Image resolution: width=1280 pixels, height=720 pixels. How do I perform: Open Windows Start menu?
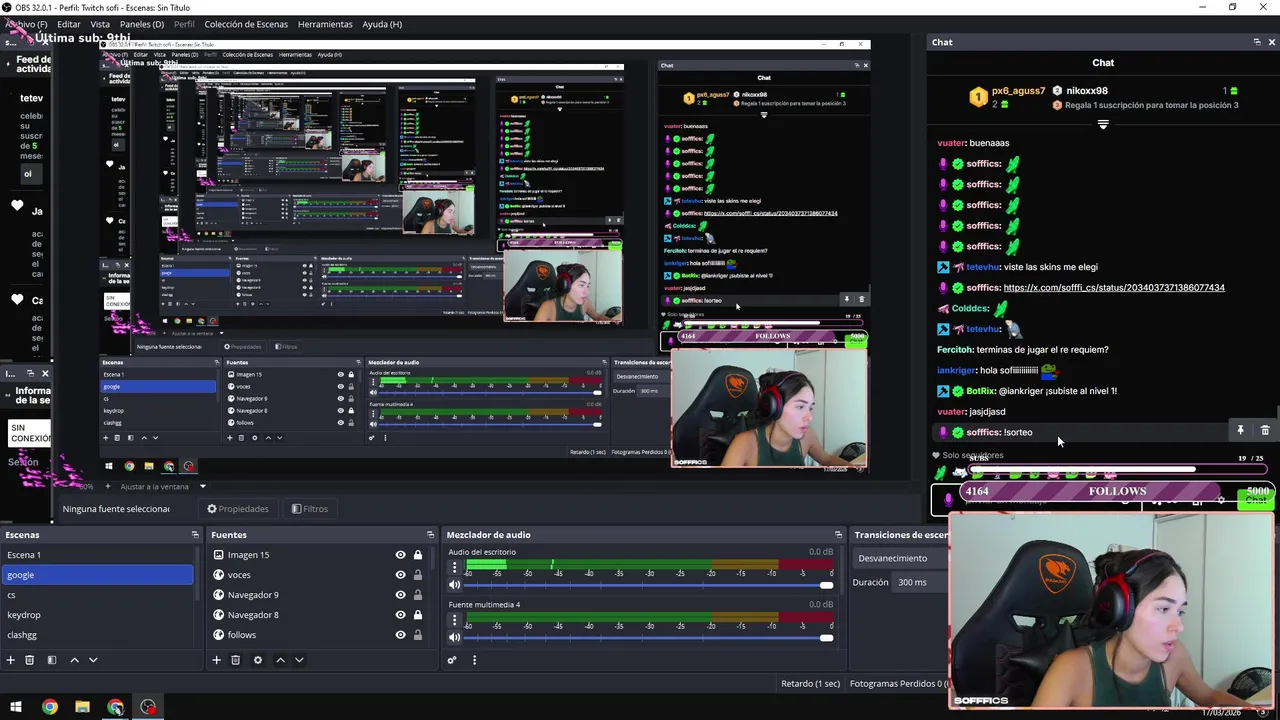tap(16, 707)
